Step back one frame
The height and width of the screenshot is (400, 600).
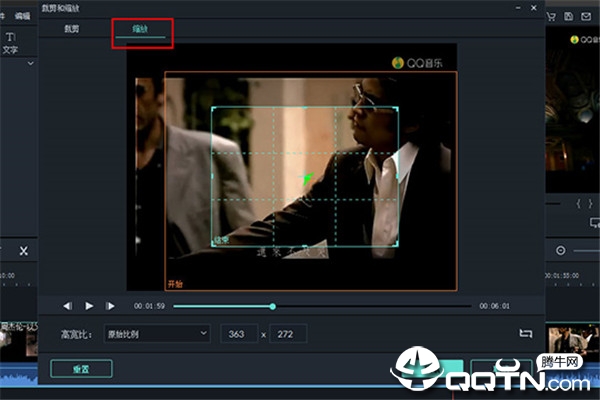click(x=67, y=306)
